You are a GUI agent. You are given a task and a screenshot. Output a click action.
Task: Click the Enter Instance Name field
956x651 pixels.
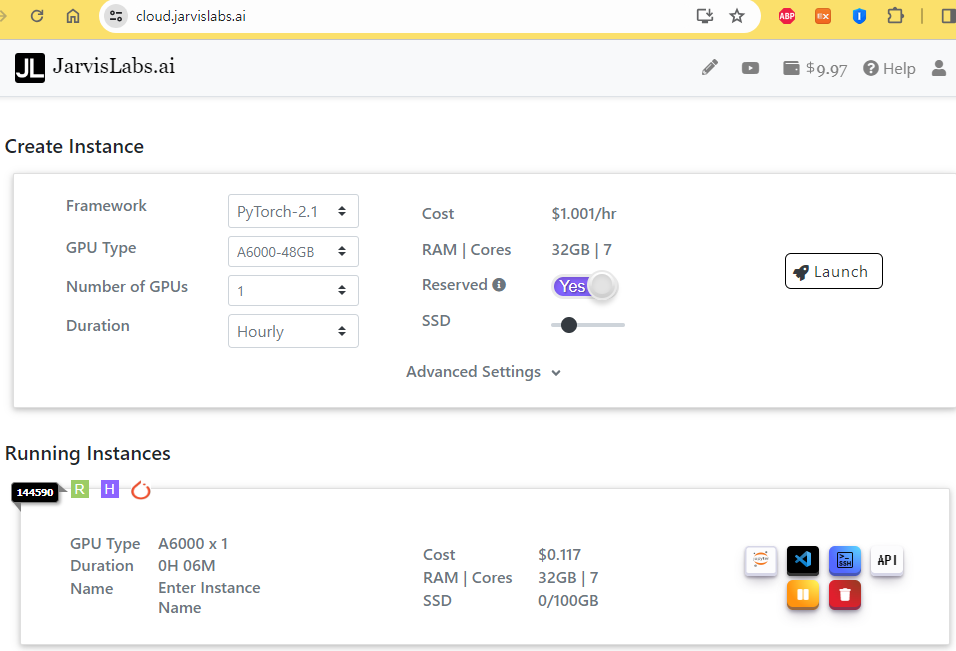(209, 597)
